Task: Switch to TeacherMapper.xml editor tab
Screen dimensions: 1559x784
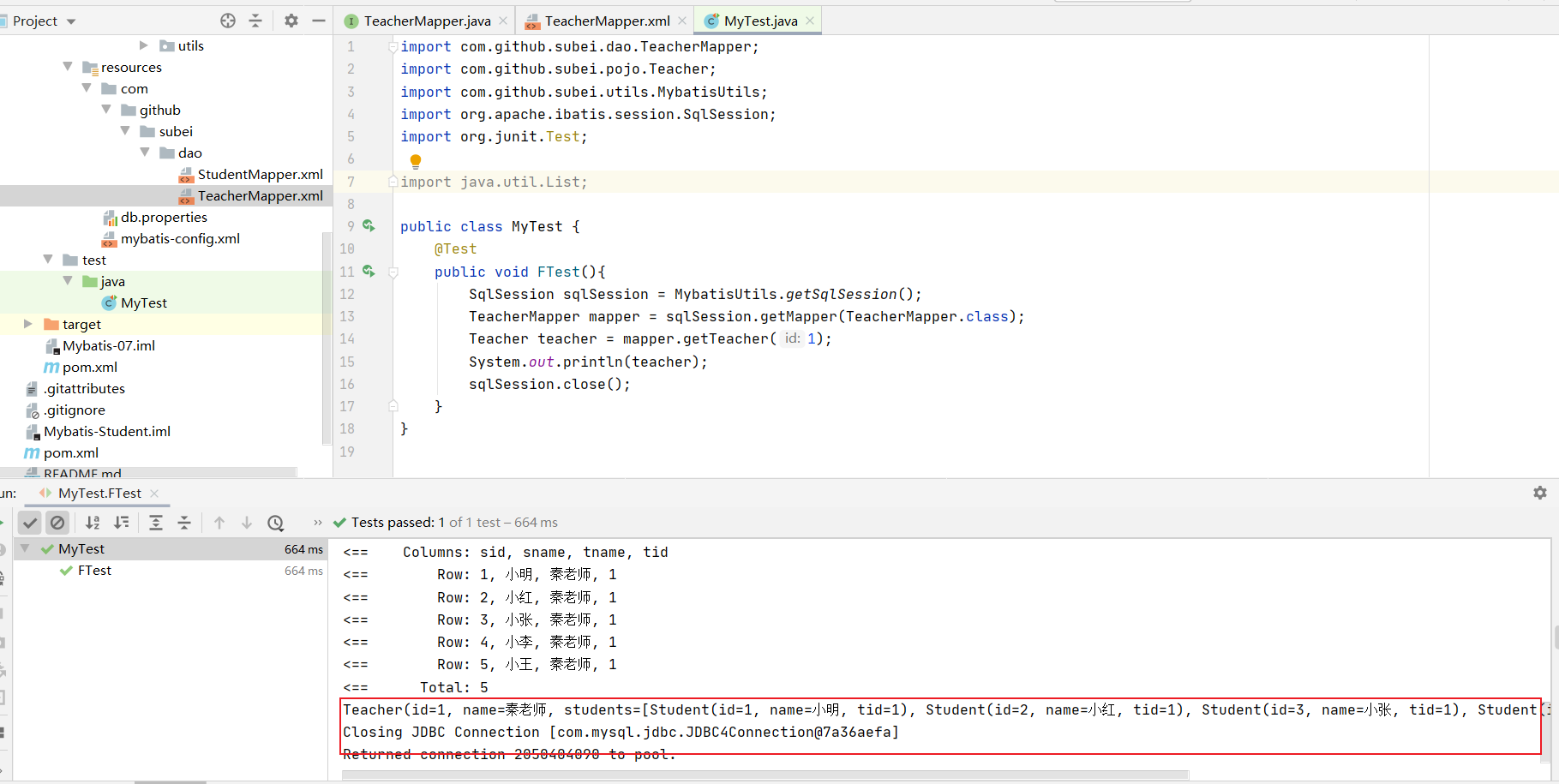Action: coord(606,21)
